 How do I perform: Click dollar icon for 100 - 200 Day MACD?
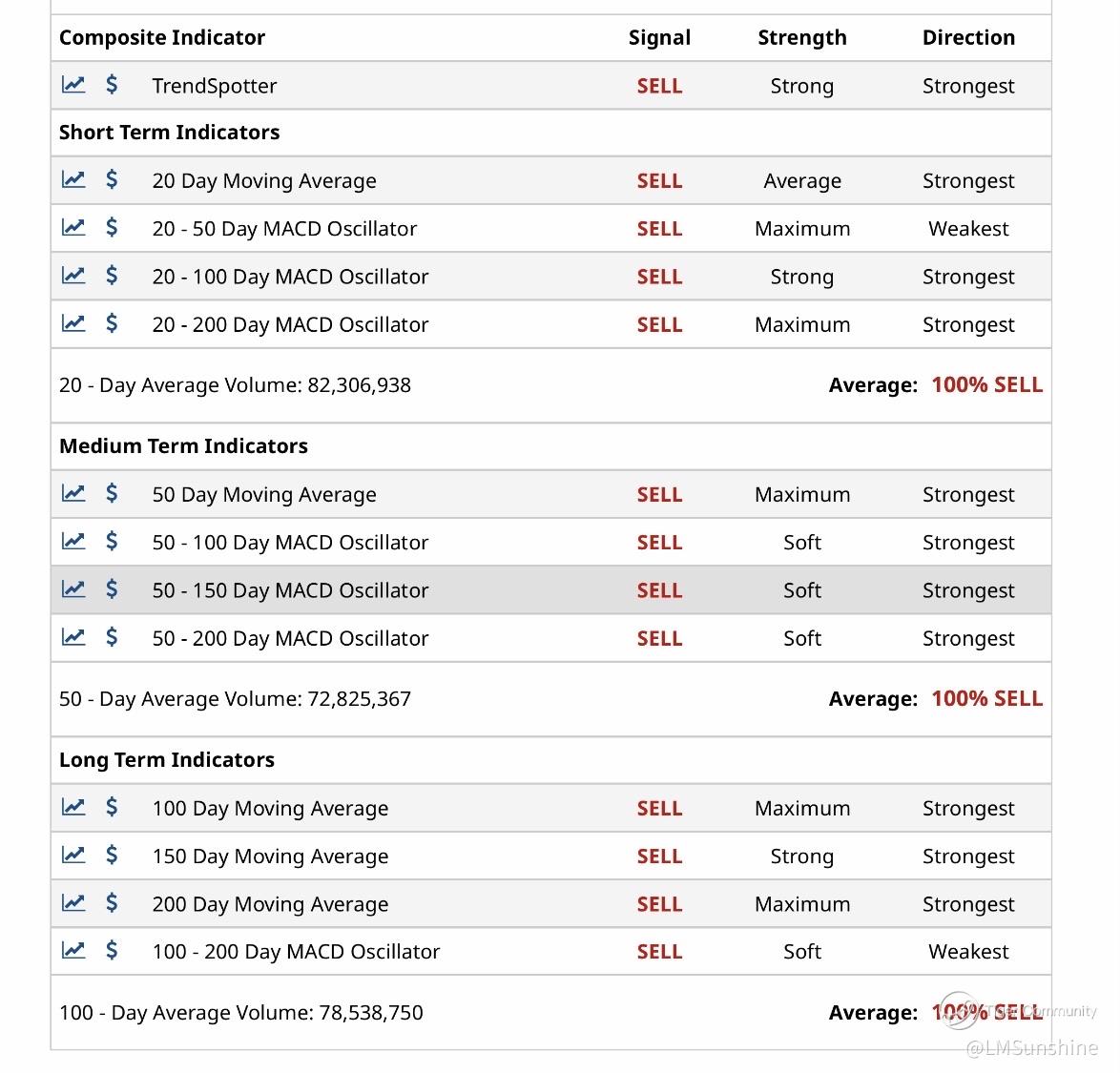point(112,950)
